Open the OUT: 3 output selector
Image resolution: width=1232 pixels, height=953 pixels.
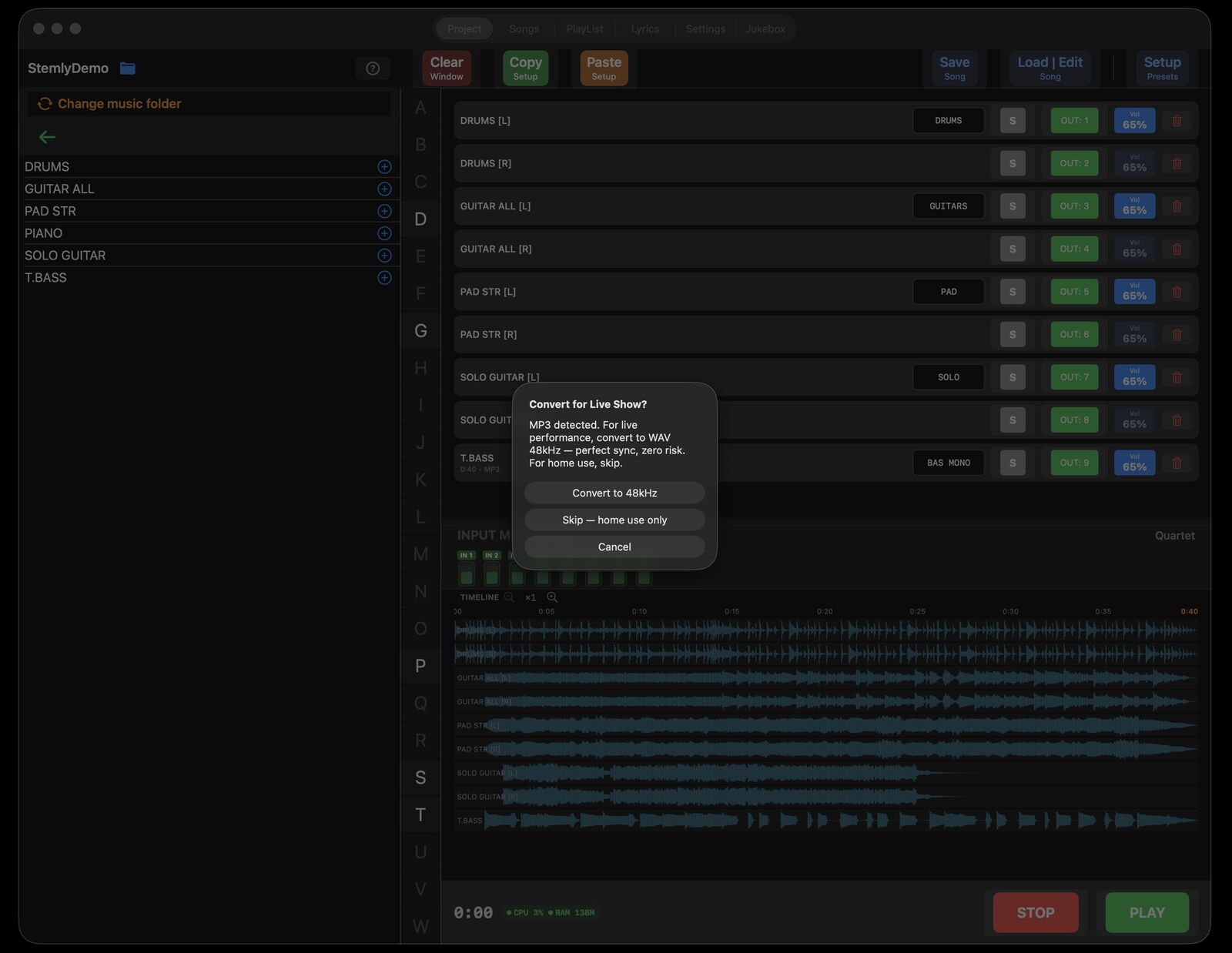[x=1074, y=206]
